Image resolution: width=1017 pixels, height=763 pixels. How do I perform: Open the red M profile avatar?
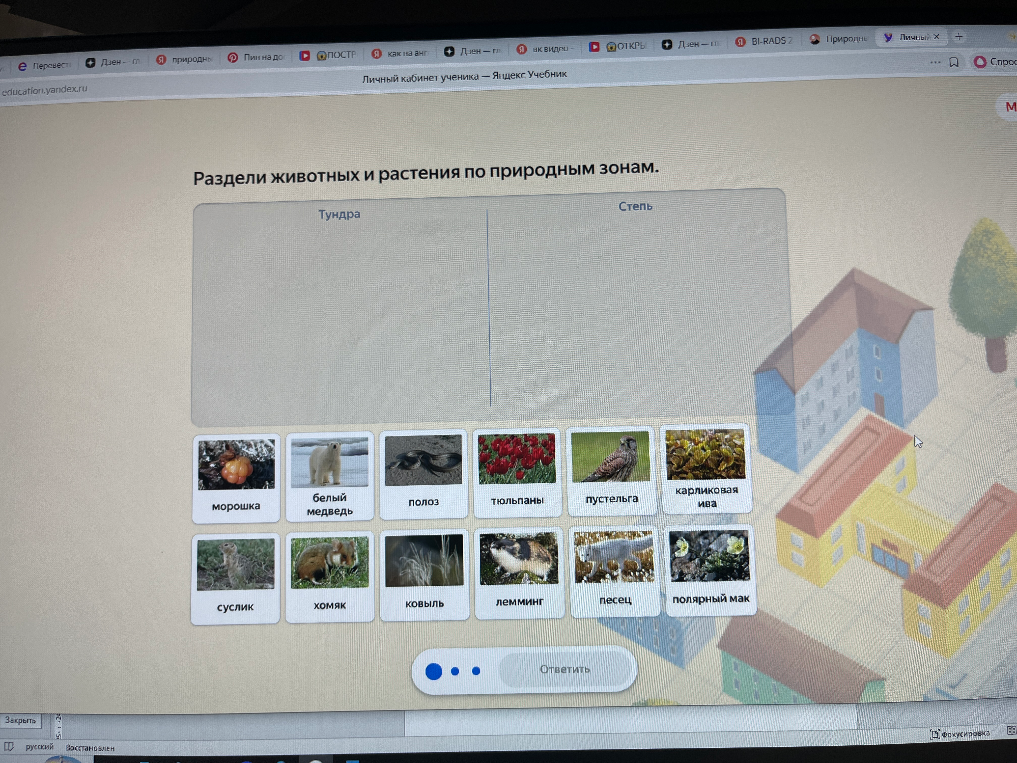[x=1009, y=107]
